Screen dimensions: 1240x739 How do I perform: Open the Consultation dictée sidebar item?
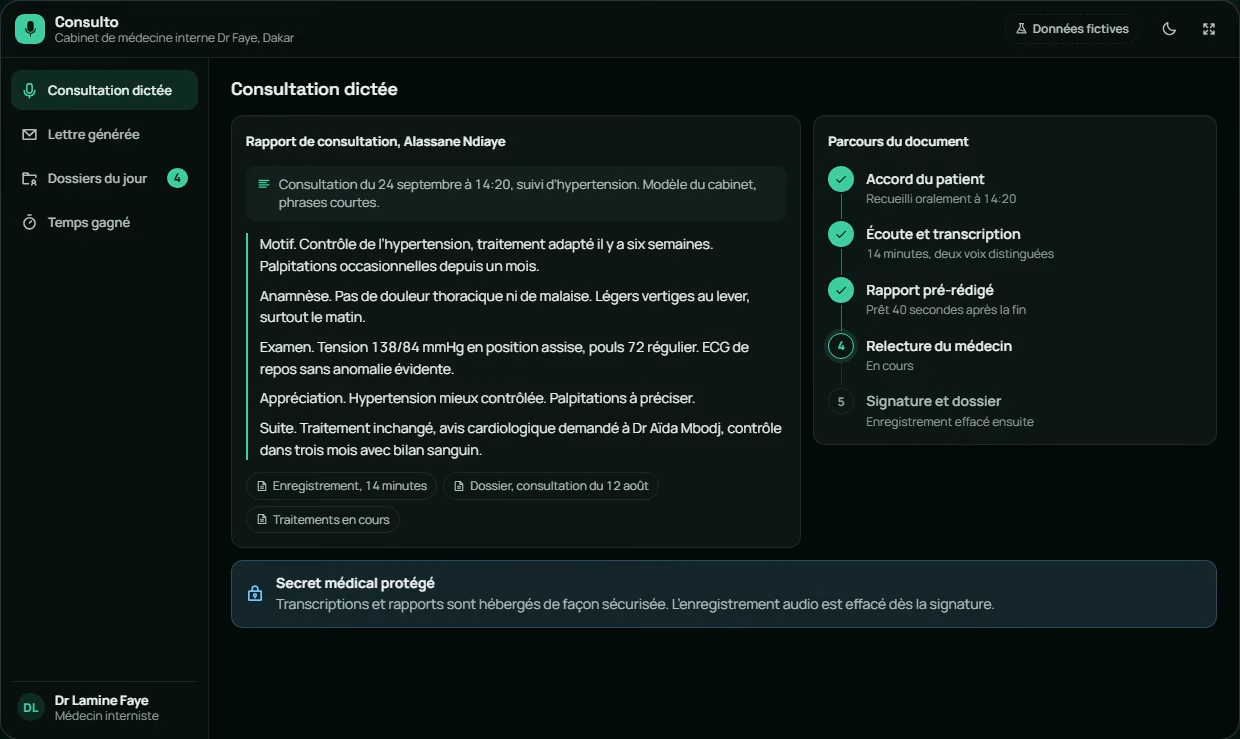click(104, 90)
